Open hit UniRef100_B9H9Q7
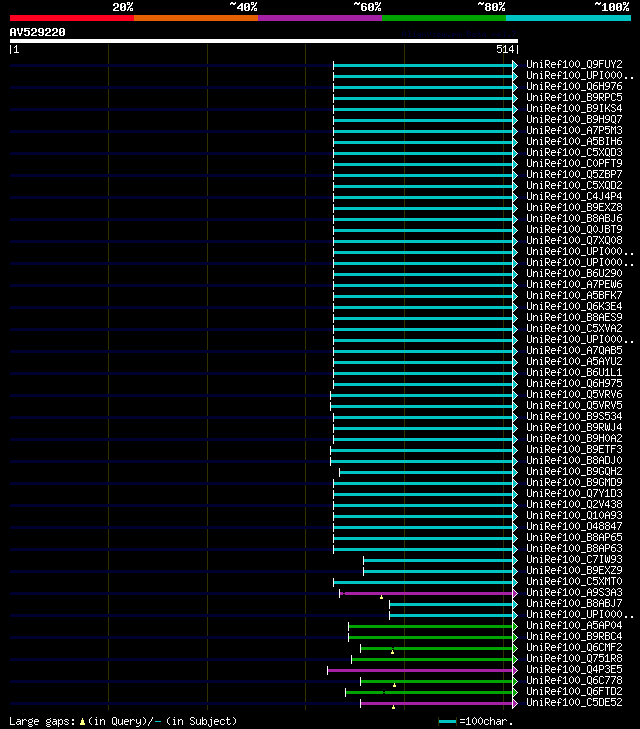This screenshot has height=729, width=640. point(574,119)
